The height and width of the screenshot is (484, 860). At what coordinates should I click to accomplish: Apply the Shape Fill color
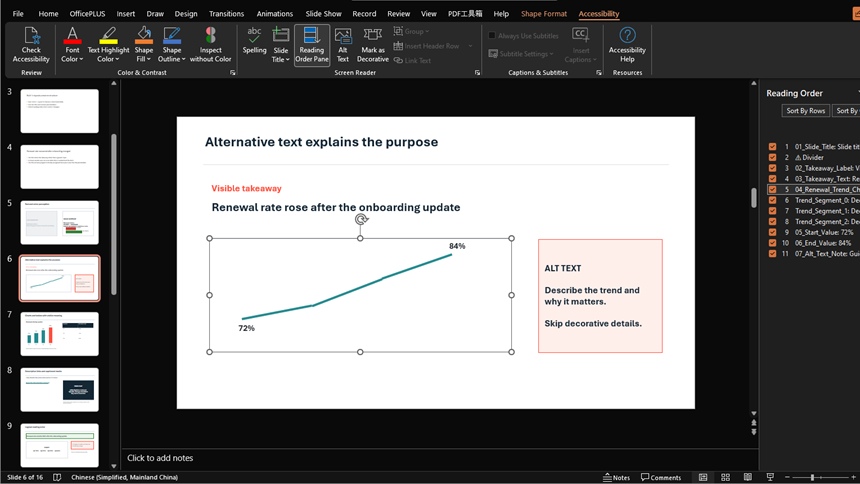144,36
